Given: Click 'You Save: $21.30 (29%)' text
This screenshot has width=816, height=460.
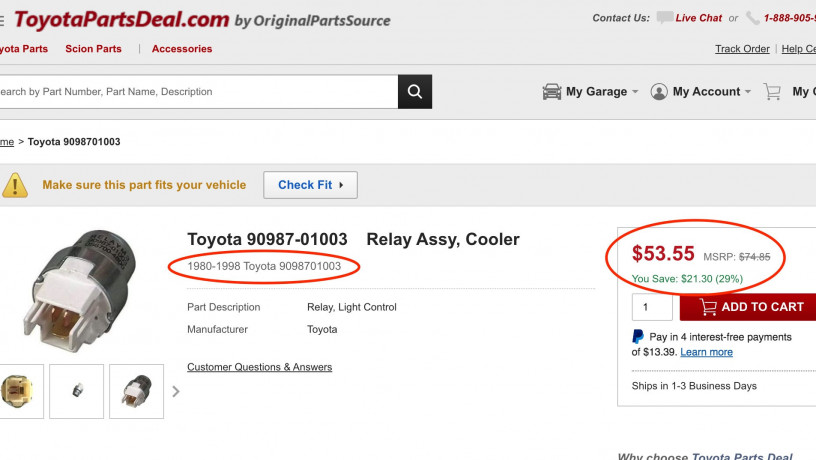Looking at the screenshot, I should click(687, 279).
